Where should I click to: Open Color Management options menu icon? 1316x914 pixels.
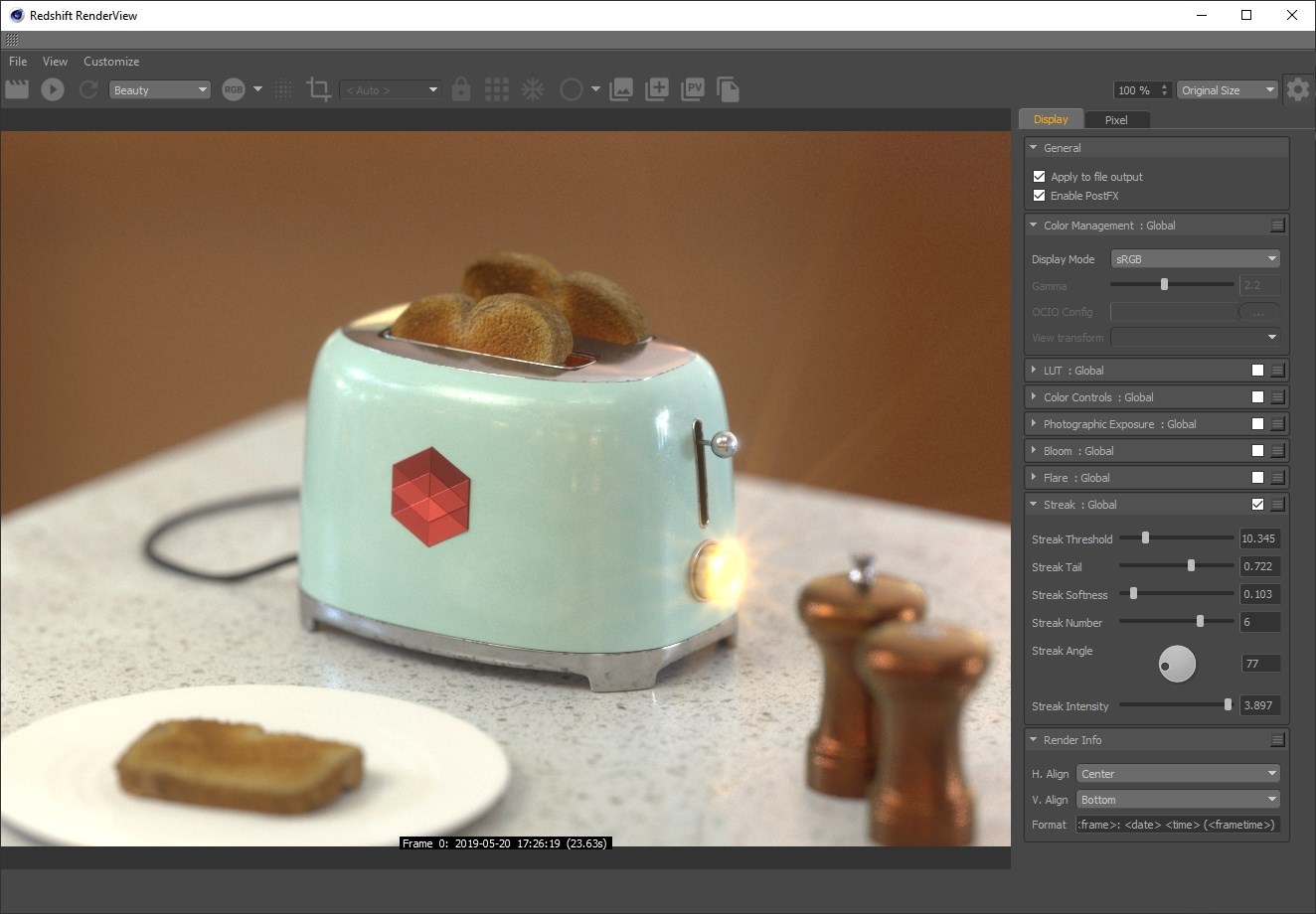[x=1278, y=226]
